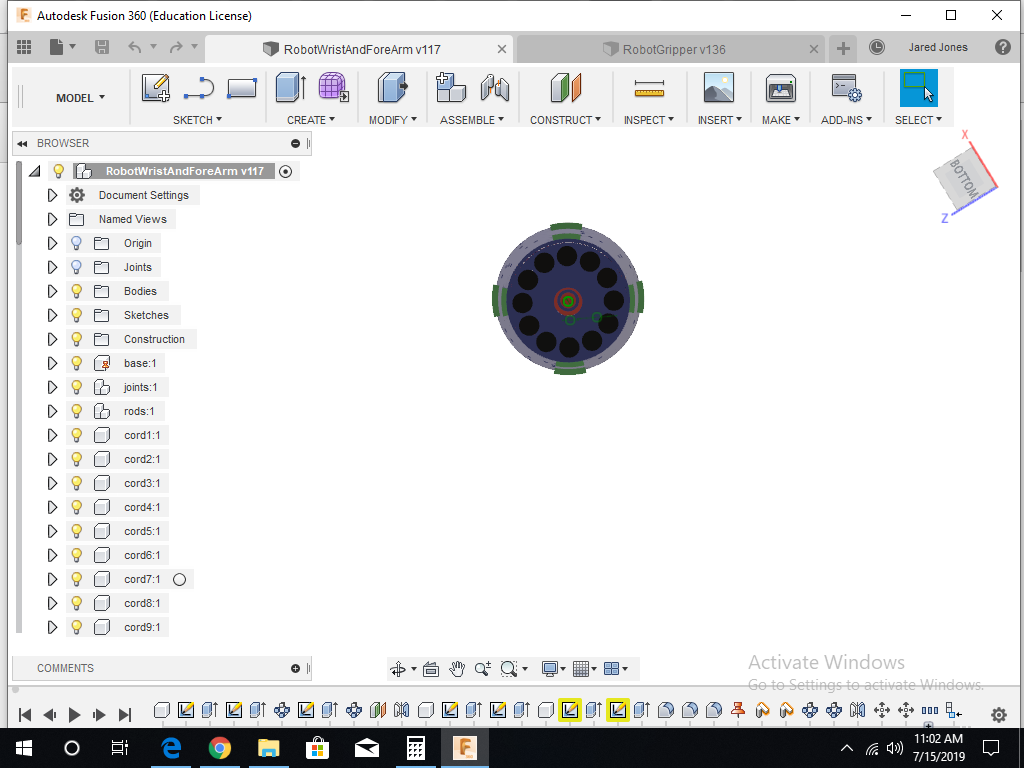Click the Create Form icon
Viewport: 1024px width, 768px height.
point(334,88)
